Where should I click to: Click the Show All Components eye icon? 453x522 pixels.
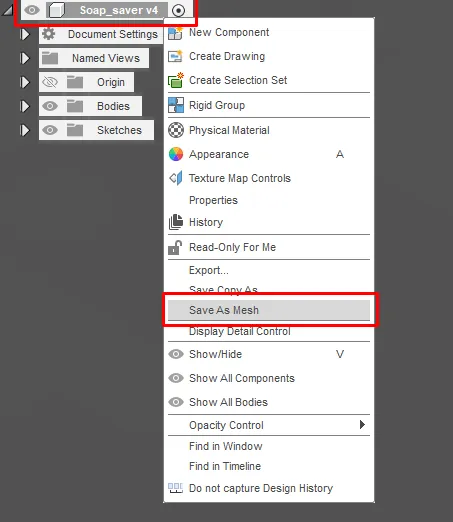point(176,378)
